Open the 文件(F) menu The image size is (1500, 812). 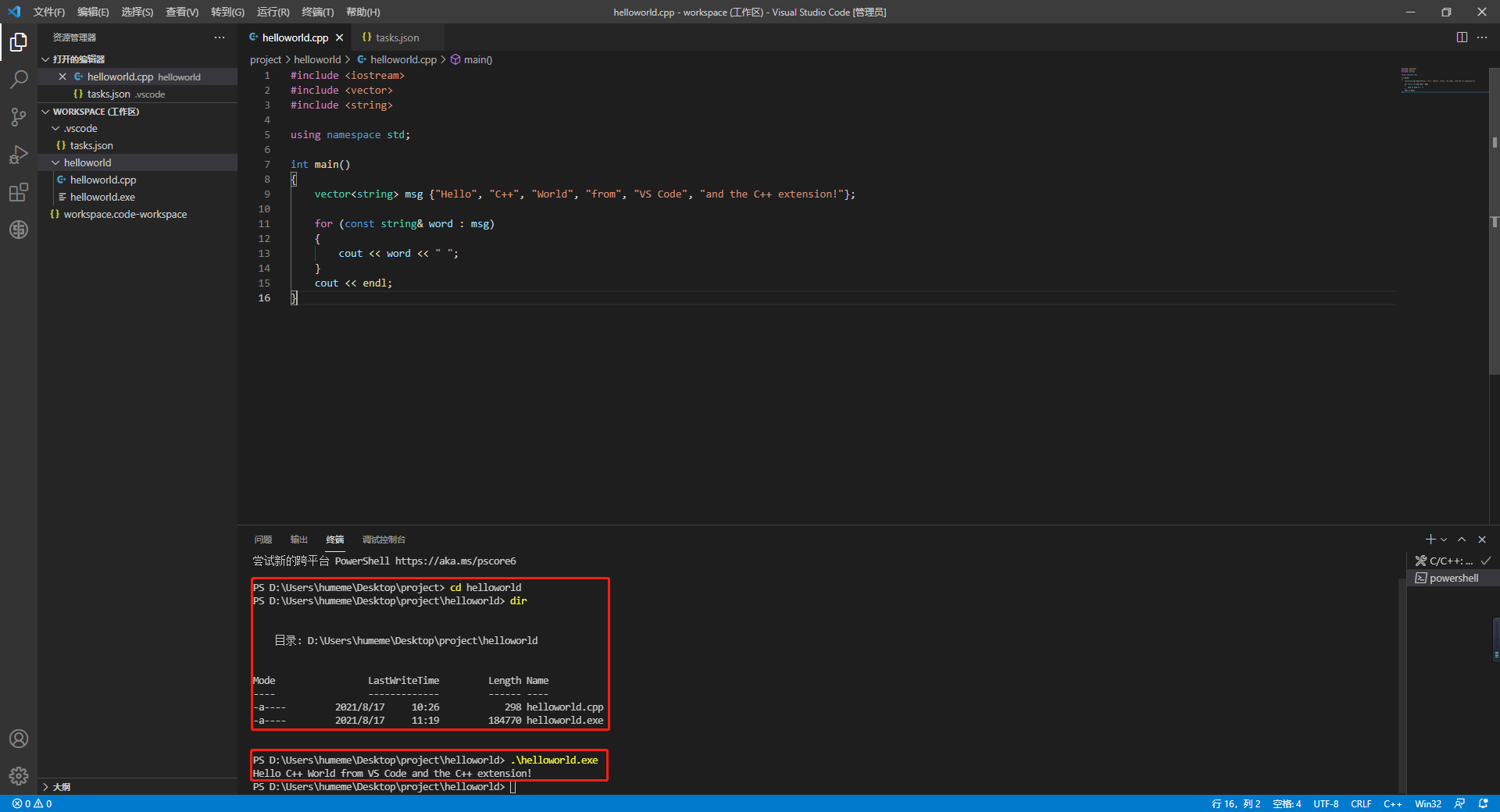[x=49, y=12]
